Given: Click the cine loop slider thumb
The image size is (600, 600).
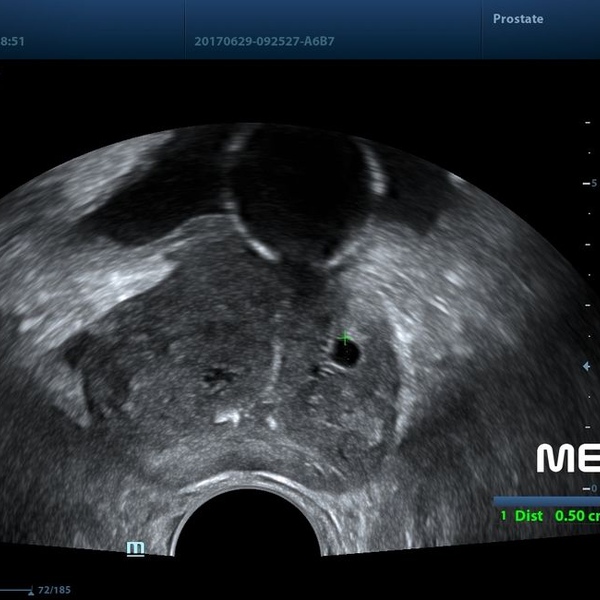Looking at the screenshot, I should point(31,591).
